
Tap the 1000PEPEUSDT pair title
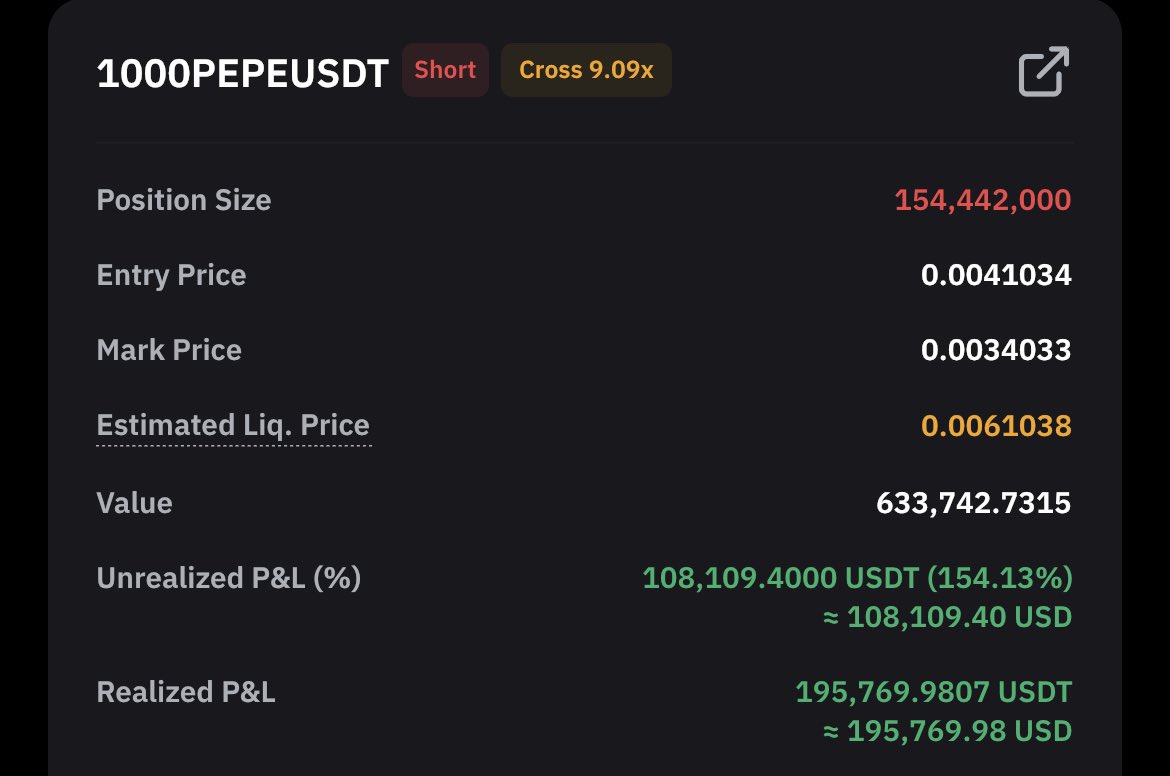[243, 74]
